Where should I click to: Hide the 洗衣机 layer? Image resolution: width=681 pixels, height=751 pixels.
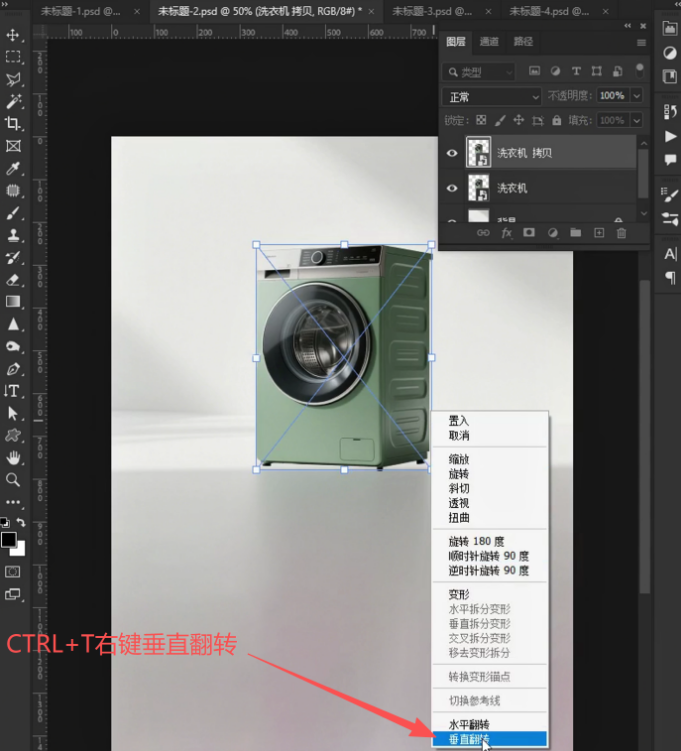coord(452,188)
